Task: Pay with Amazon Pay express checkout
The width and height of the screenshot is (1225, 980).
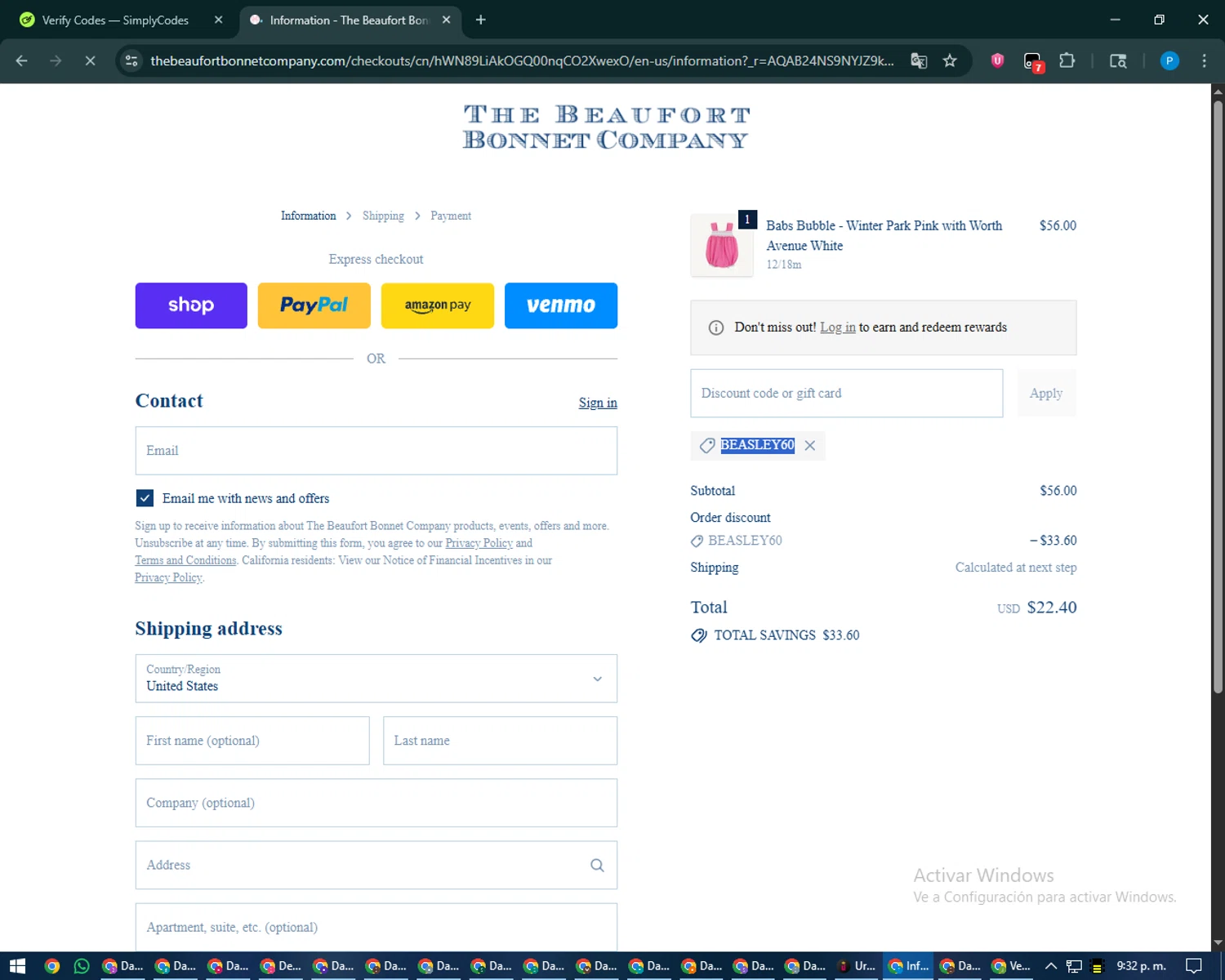Action: click(438, 305)
